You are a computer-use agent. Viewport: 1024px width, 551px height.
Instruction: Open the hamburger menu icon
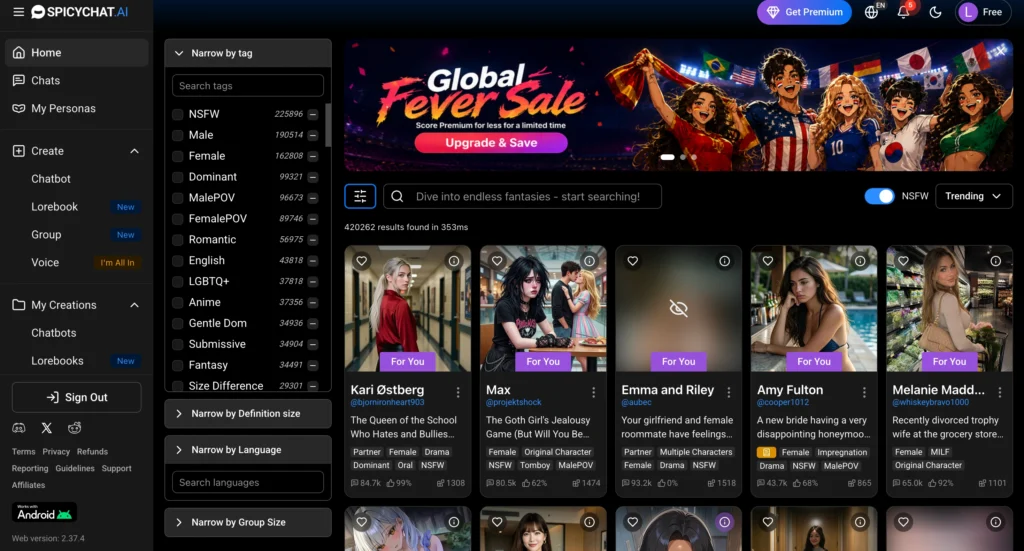click(x=18, y=12)
